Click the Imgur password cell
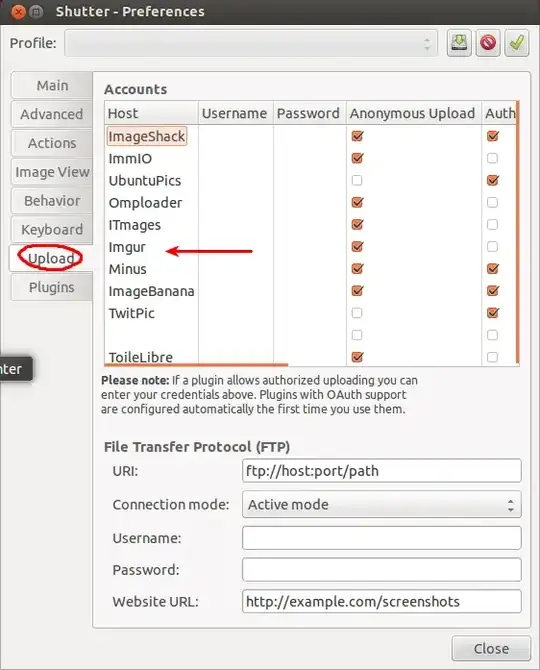The height and width of the screenshot is (670, 540). pyautogui.click(x=309, y=247)
